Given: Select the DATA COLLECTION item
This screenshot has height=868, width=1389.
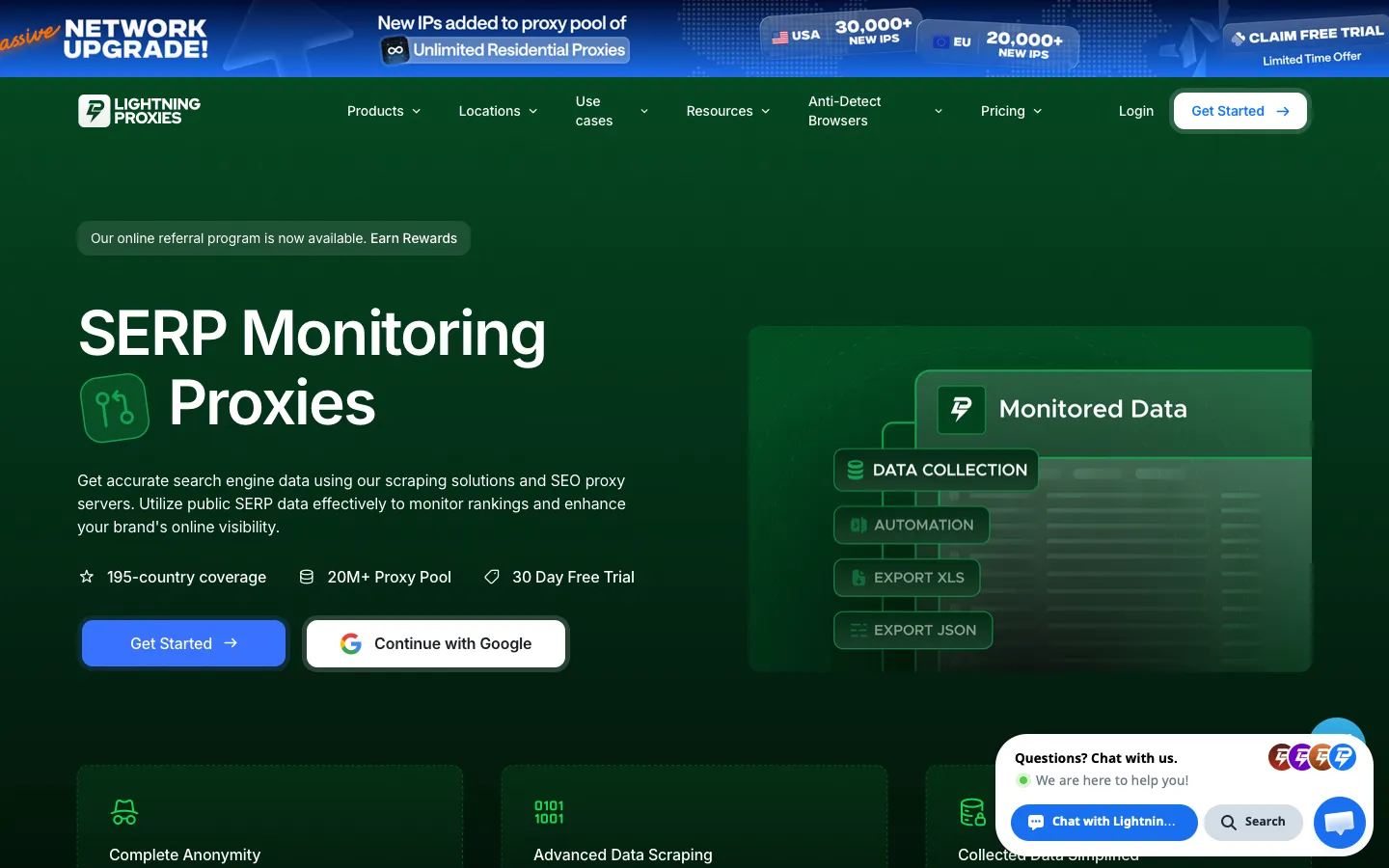Looking at the screenshot, I should point(936,470).
